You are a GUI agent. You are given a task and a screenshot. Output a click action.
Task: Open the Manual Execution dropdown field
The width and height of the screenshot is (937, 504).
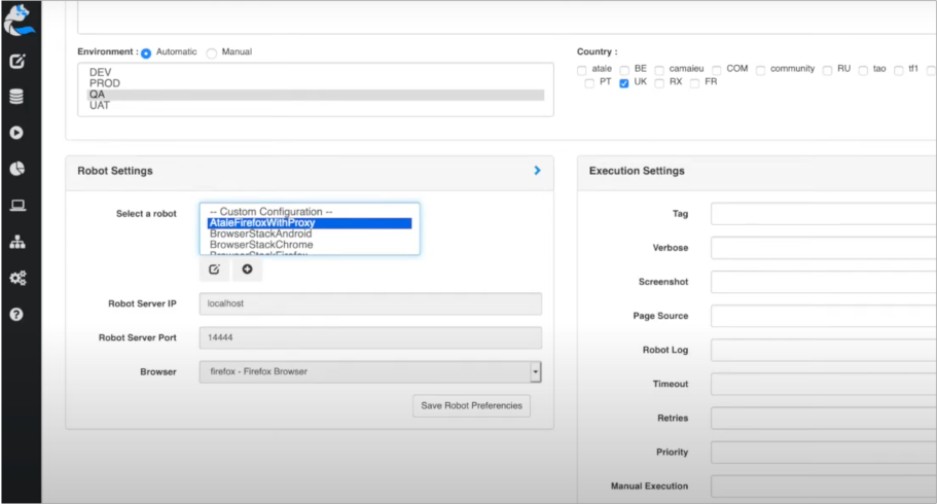(x=823, y=486)
